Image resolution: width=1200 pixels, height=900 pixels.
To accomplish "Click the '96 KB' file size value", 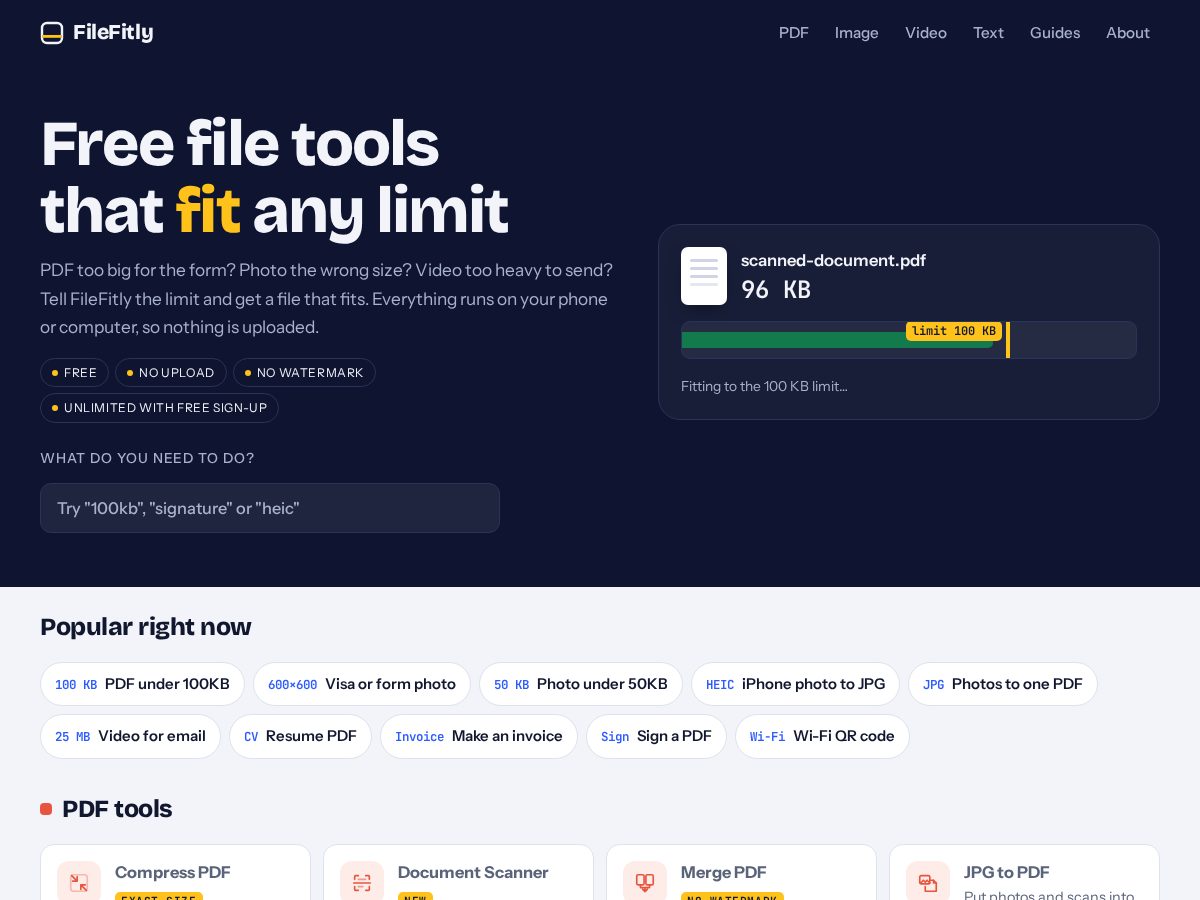I will (x=776, y=290).
